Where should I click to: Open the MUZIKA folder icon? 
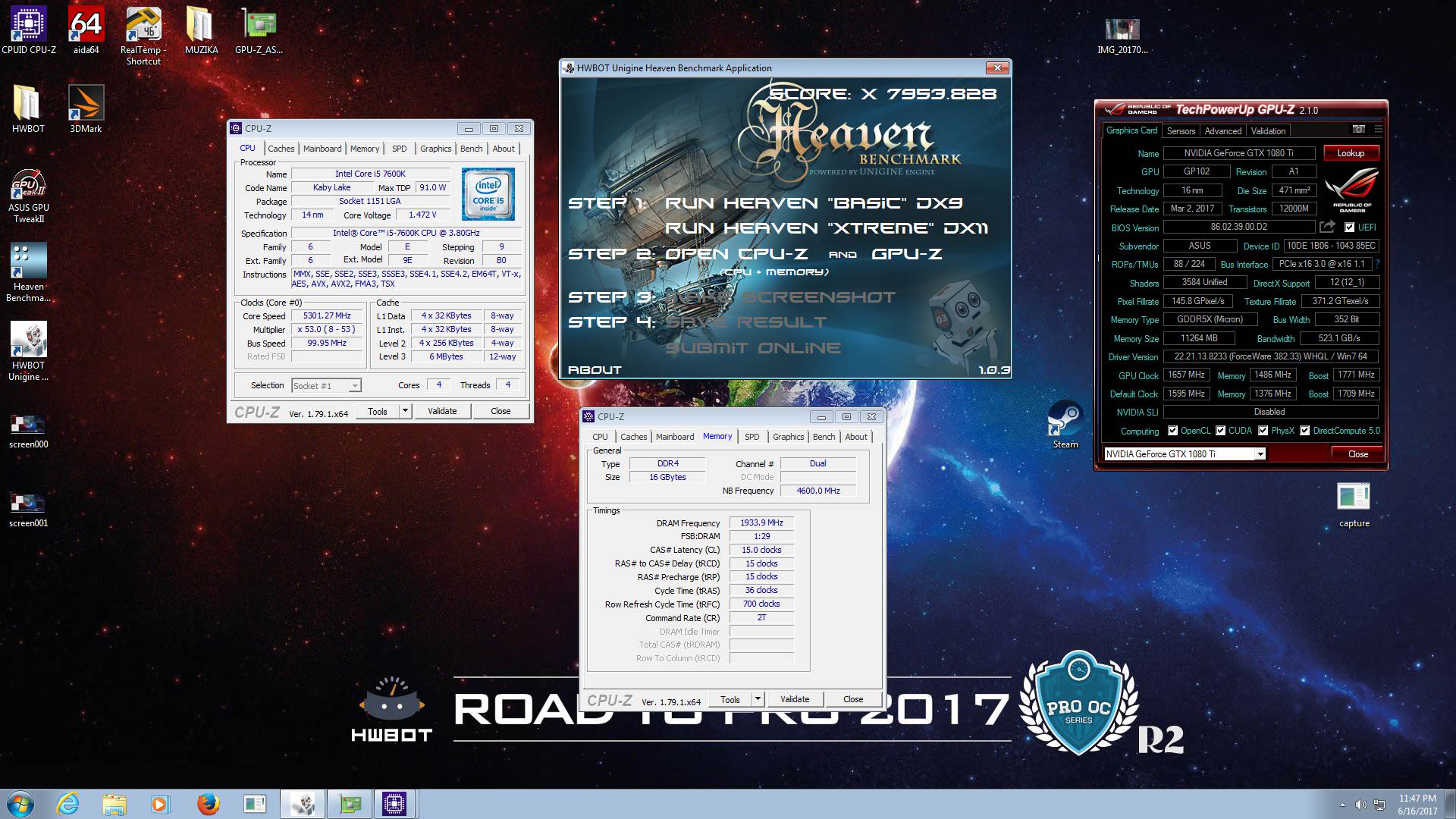[x=201, y=30]
